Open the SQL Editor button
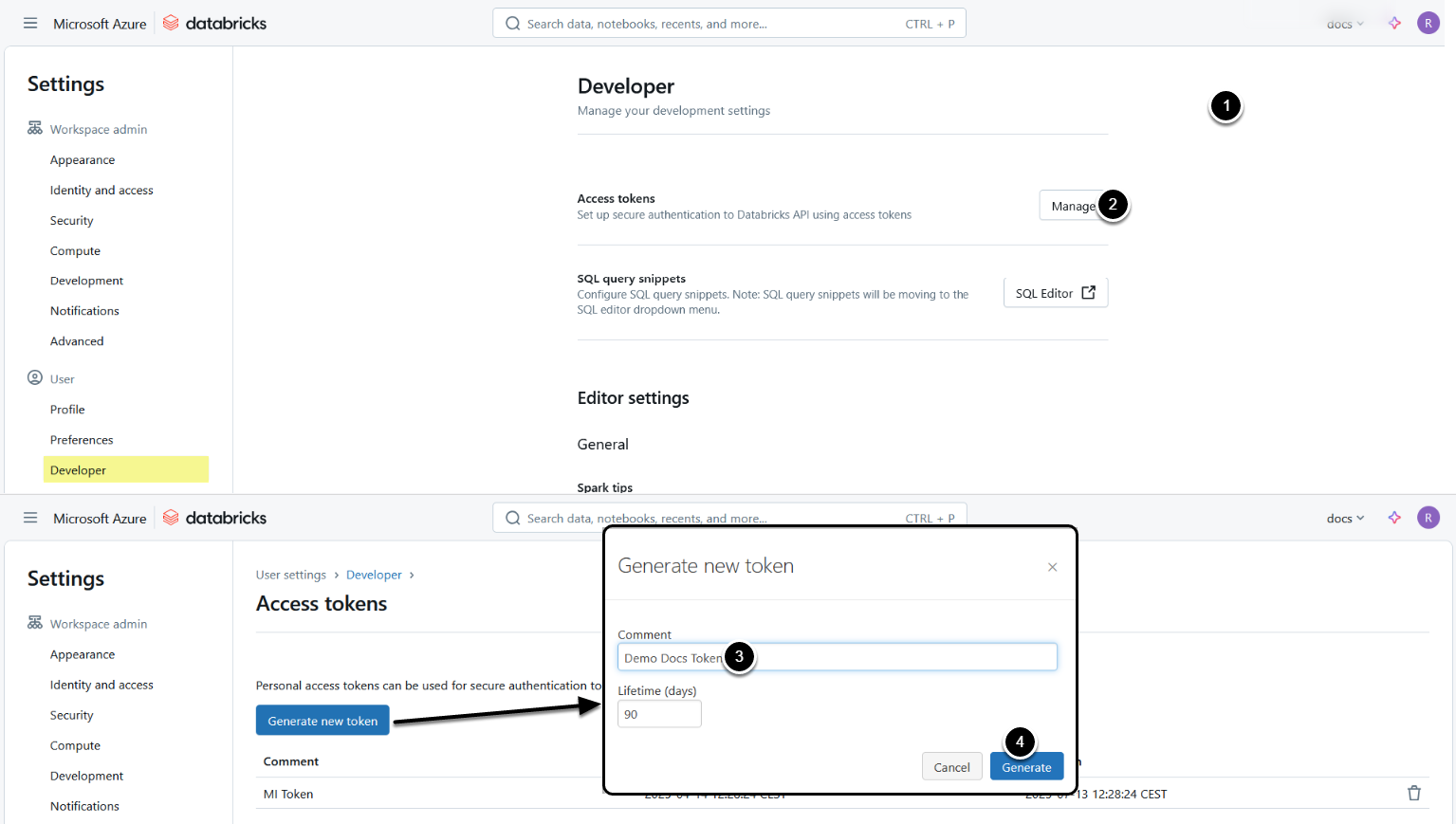Image resolution: width=1456 pixels, height=824 pixels. pyautogui.click(x=1056, y=293)
